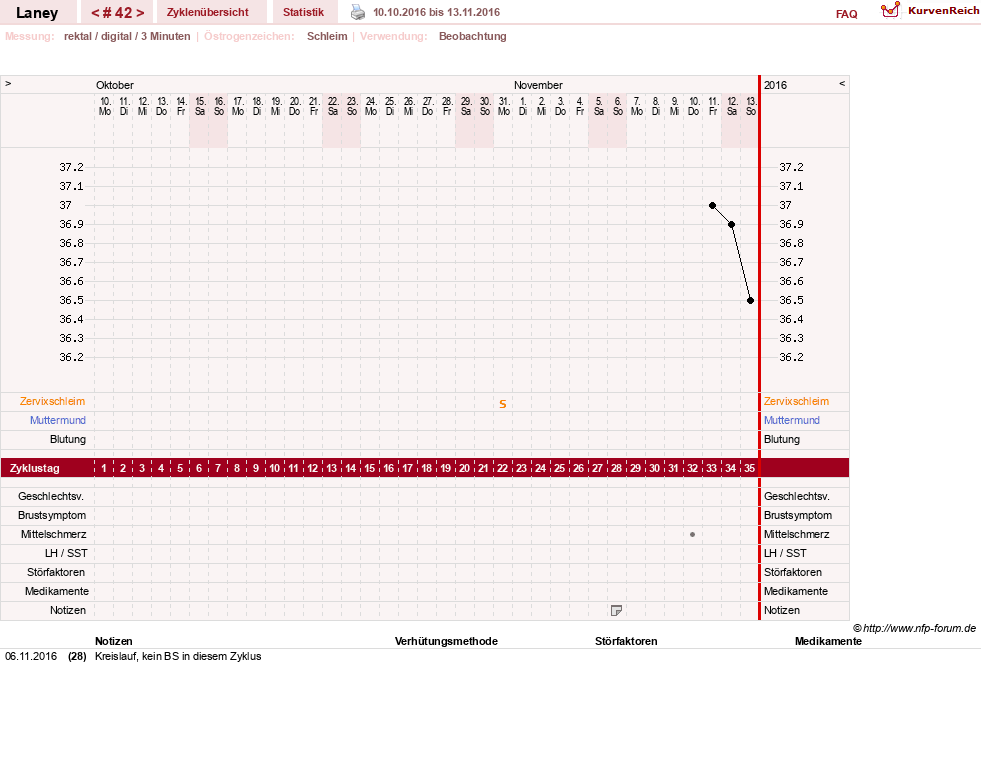Click the Oktober month heading
The width and height of the screenshot is (981, 780).
[x=114, y=85]
